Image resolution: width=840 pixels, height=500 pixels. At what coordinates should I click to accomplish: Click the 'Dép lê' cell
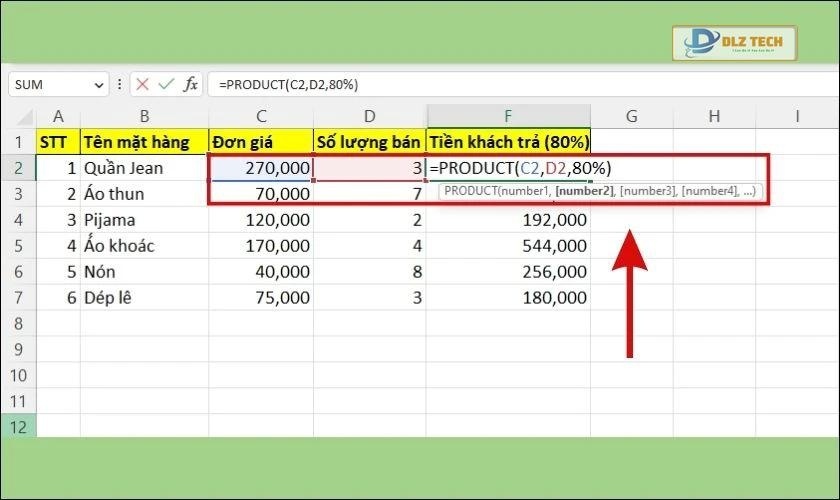144,297
